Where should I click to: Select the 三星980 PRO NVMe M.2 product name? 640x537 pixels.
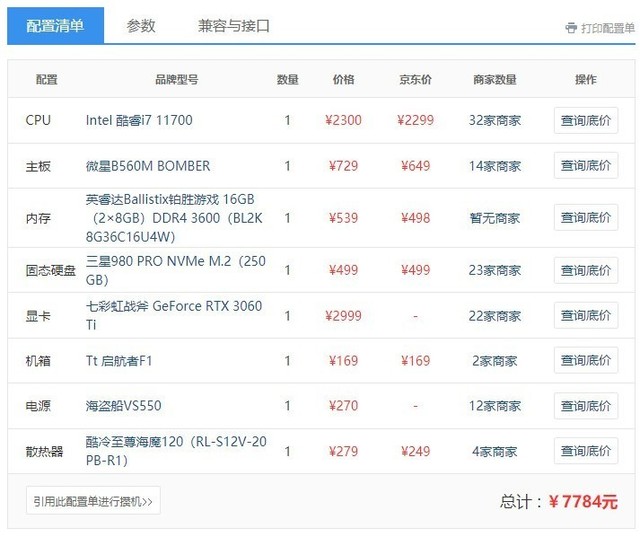coord(176,270)
